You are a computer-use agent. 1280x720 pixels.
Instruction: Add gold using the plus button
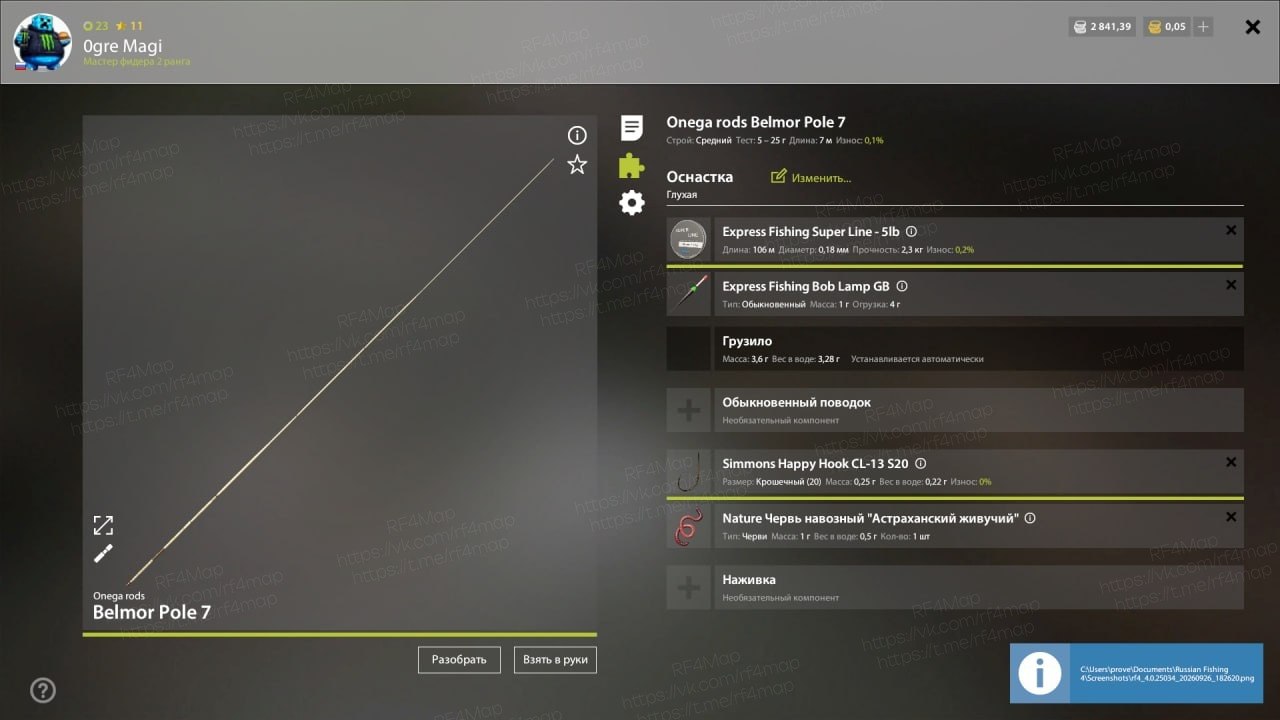click(1203, 27)
